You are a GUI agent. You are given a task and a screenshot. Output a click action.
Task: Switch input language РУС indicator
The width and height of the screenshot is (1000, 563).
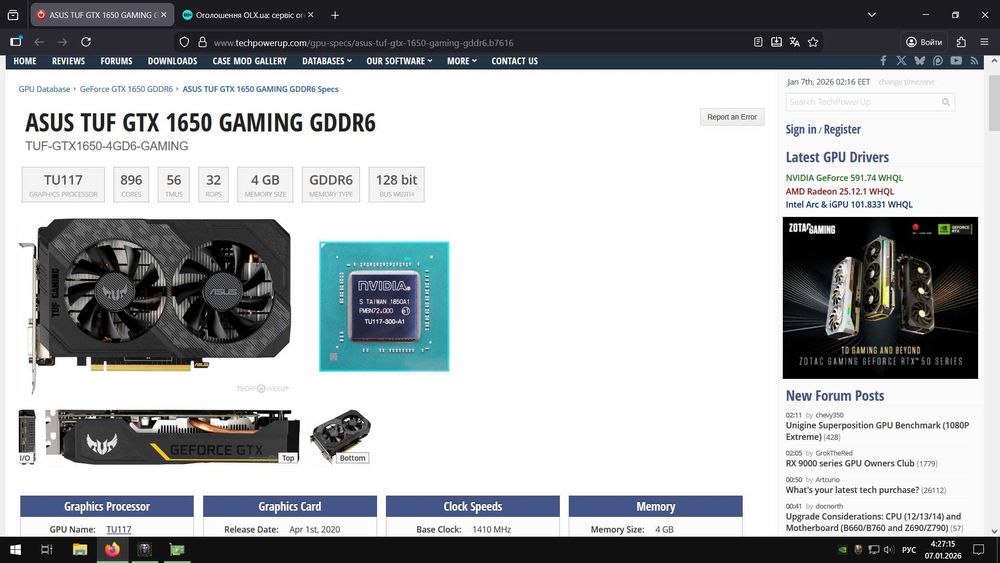point(909,550)
